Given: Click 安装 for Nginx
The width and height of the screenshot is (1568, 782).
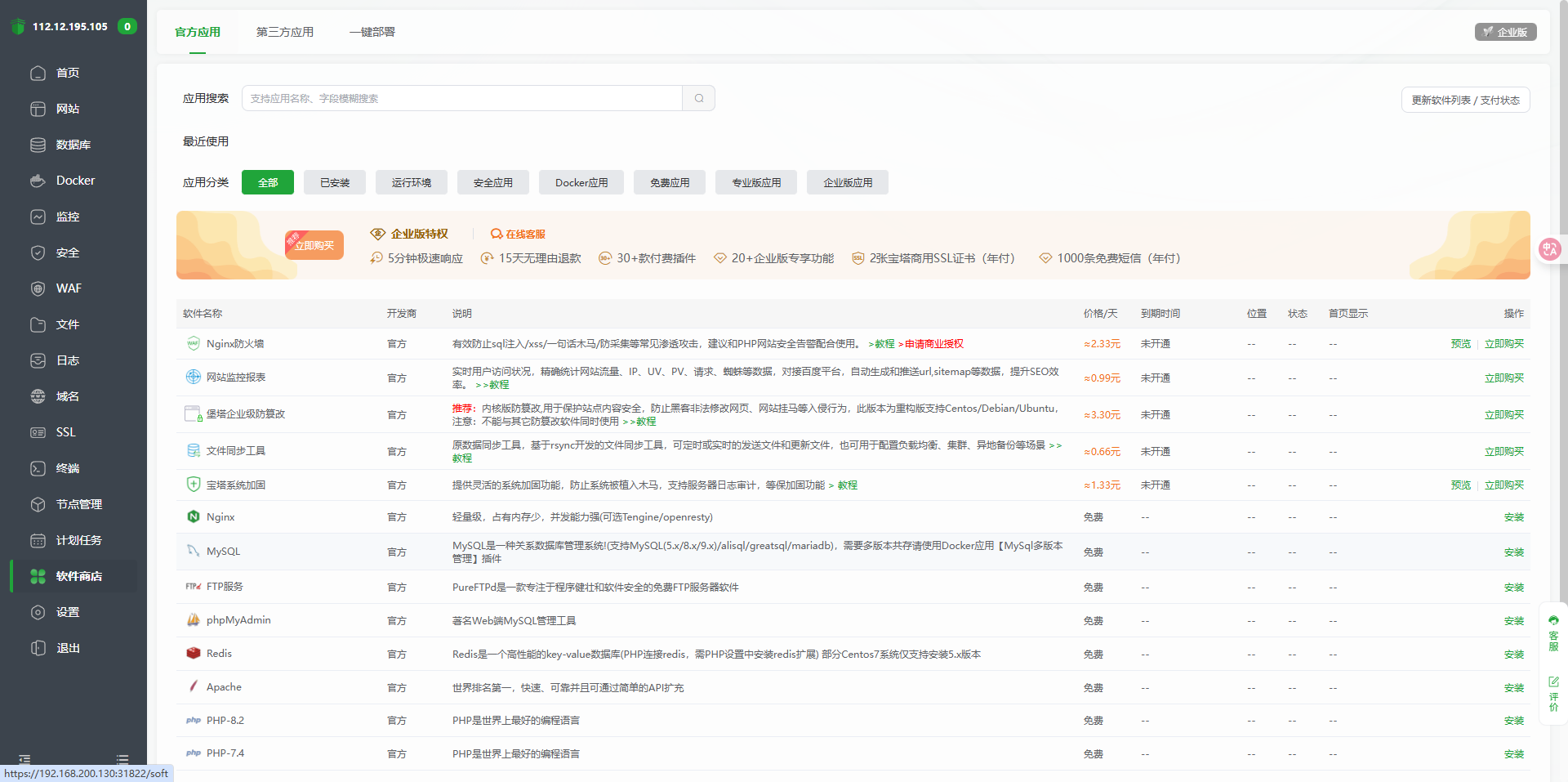Looking at the screenshot, I should tap(1514, 517).
